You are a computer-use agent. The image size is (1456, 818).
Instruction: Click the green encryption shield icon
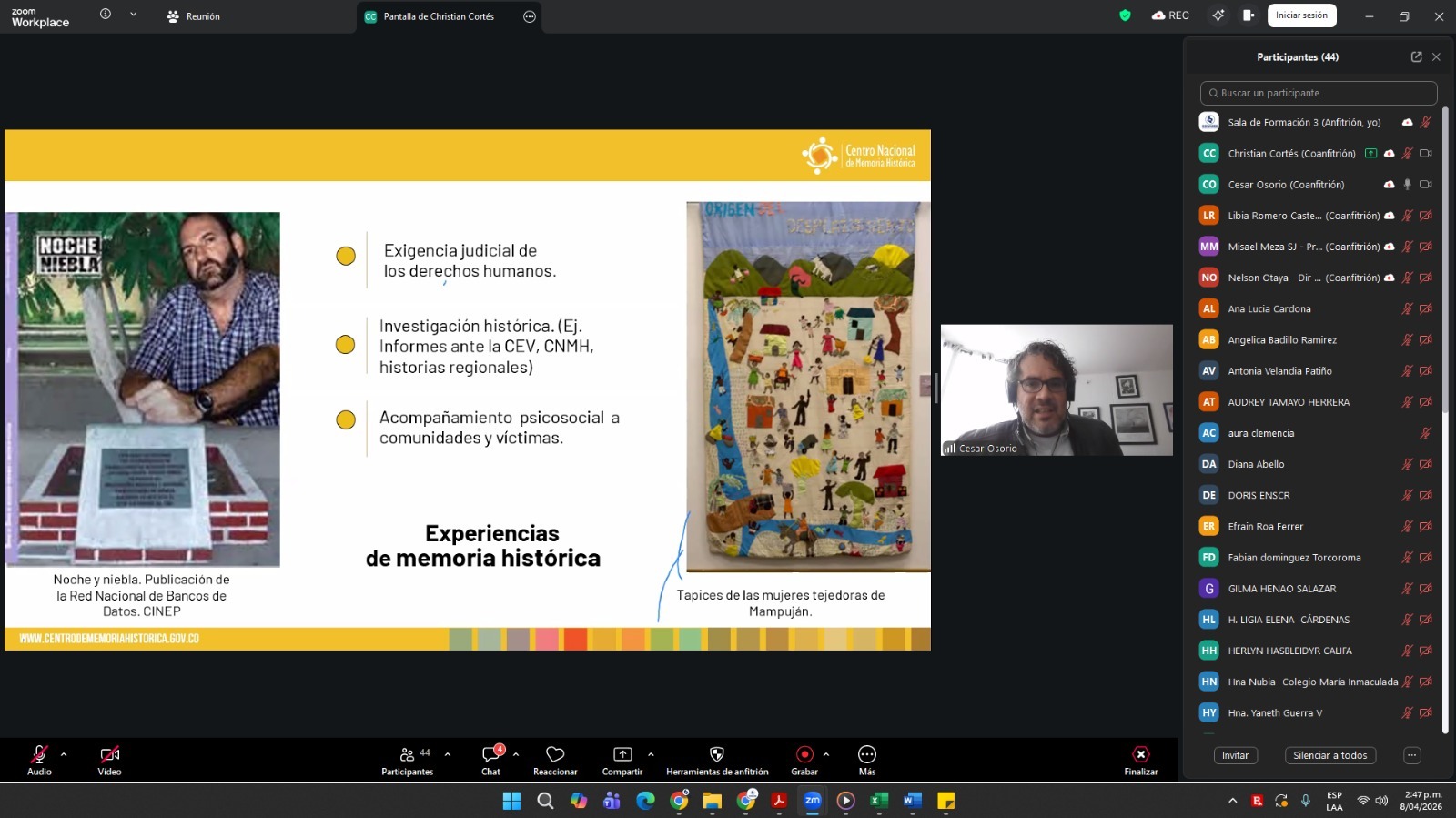pos(1125,15)
